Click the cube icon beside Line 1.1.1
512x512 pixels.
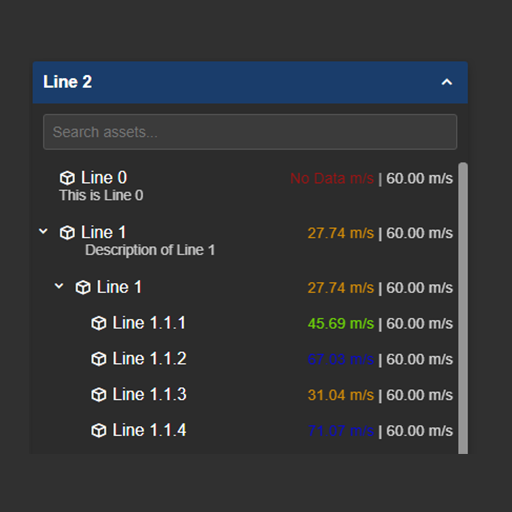(99, 323)
